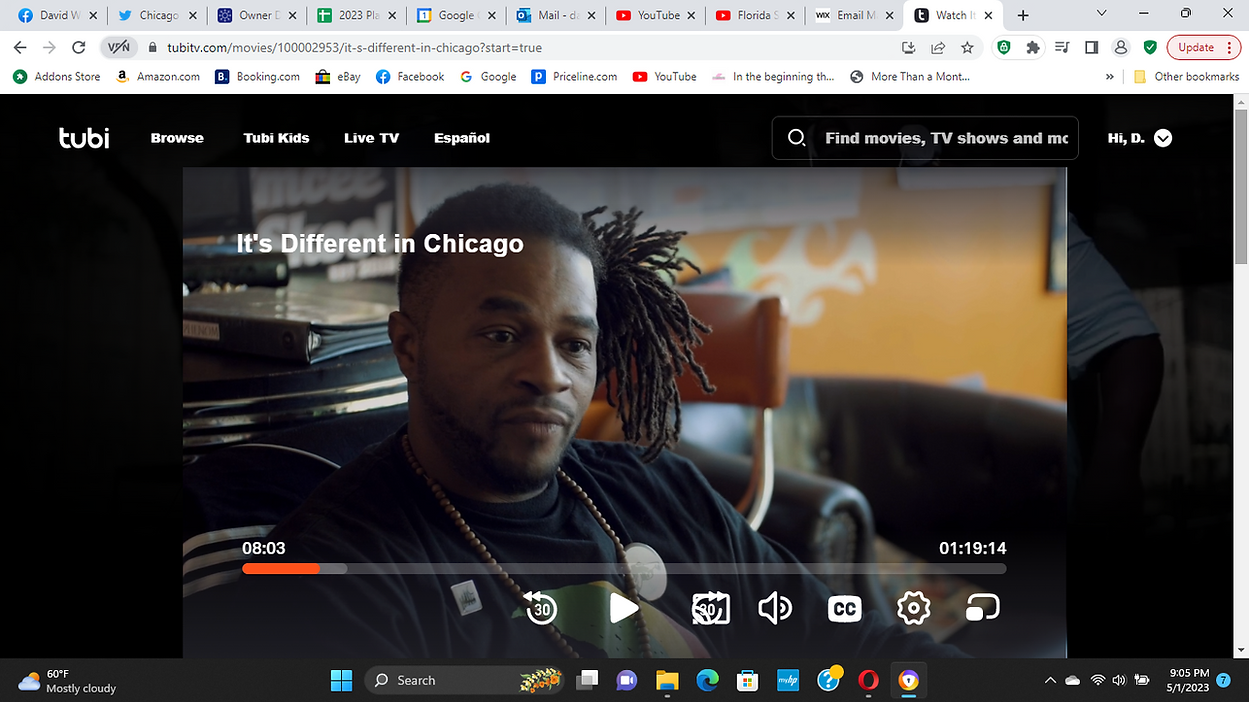Open the Opera browser taskbar icon
This screenshot has width=1249, height=702.
[x=868, y=680]
